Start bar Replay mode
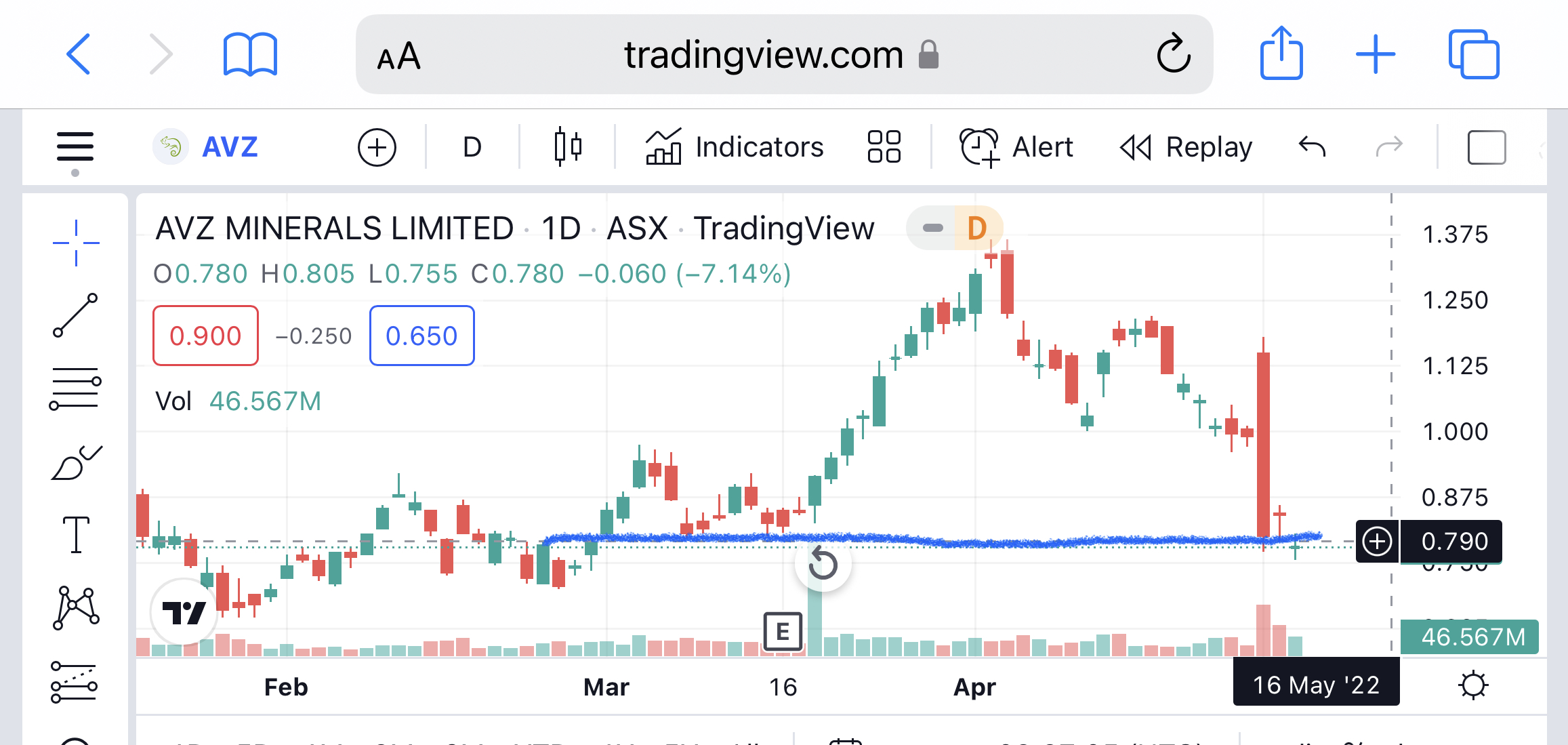The image size is (1568, 745). coord(1186,147)
